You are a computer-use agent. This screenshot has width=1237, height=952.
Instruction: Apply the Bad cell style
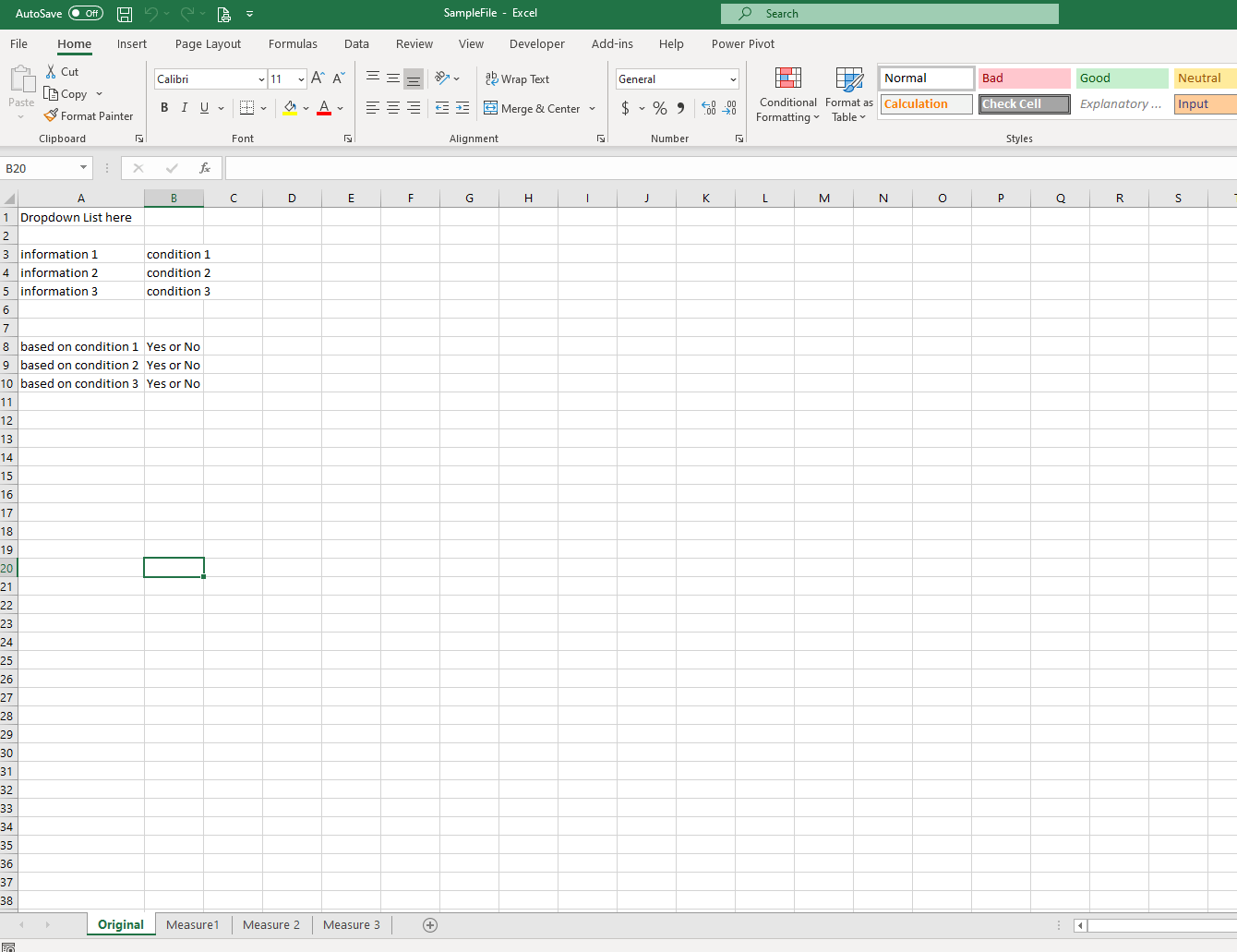coord(1024,78)
